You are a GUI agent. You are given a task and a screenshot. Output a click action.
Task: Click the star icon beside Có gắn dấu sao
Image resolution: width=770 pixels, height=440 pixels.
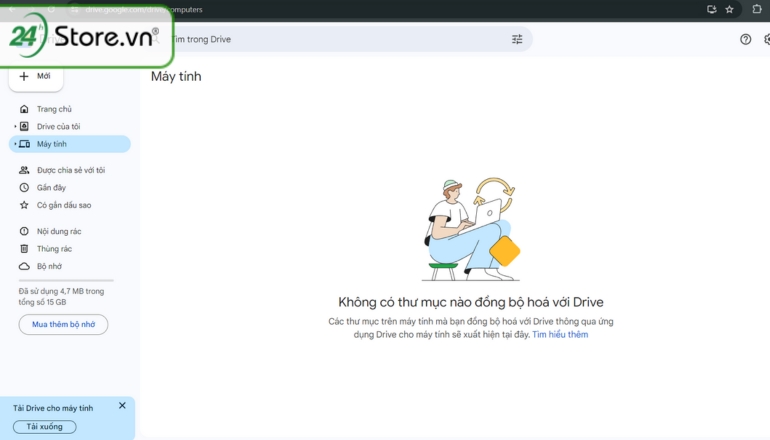click(24, 205)
